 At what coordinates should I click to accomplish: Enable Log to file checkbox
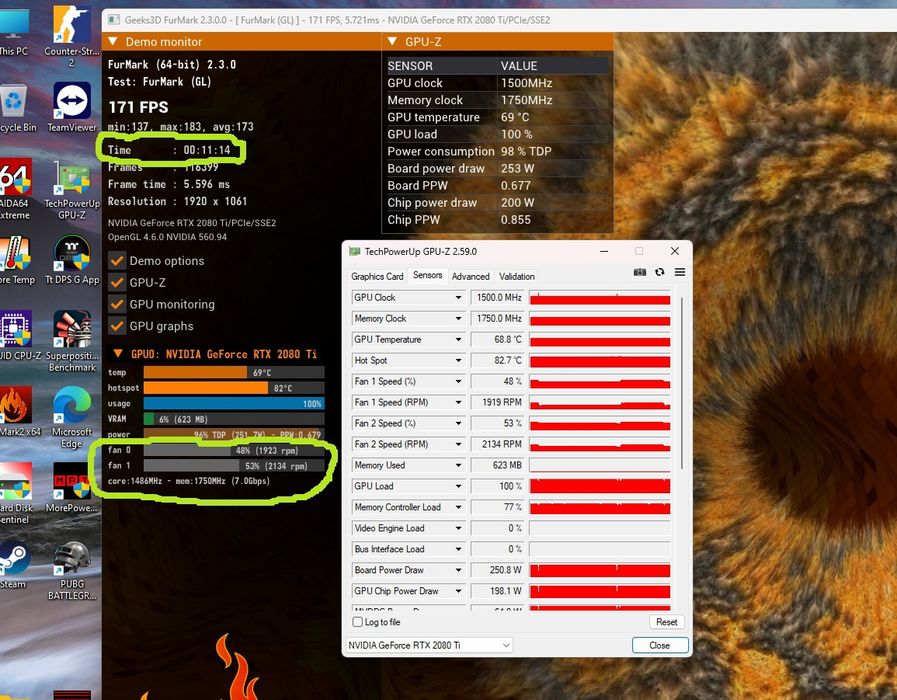[x=358, y=622]
